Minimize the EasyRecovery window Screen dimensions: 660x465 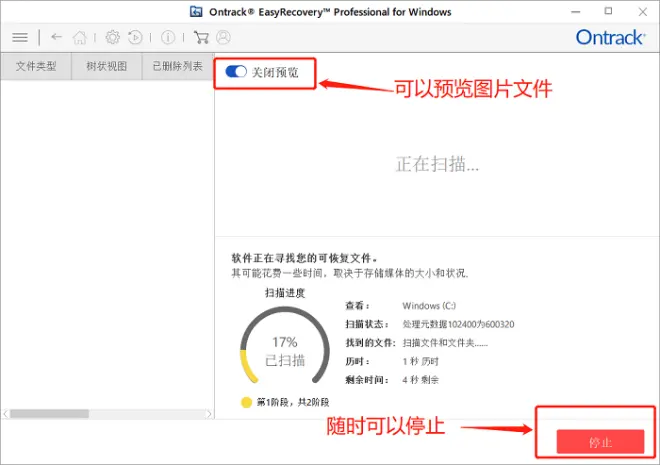click(575, 11)
